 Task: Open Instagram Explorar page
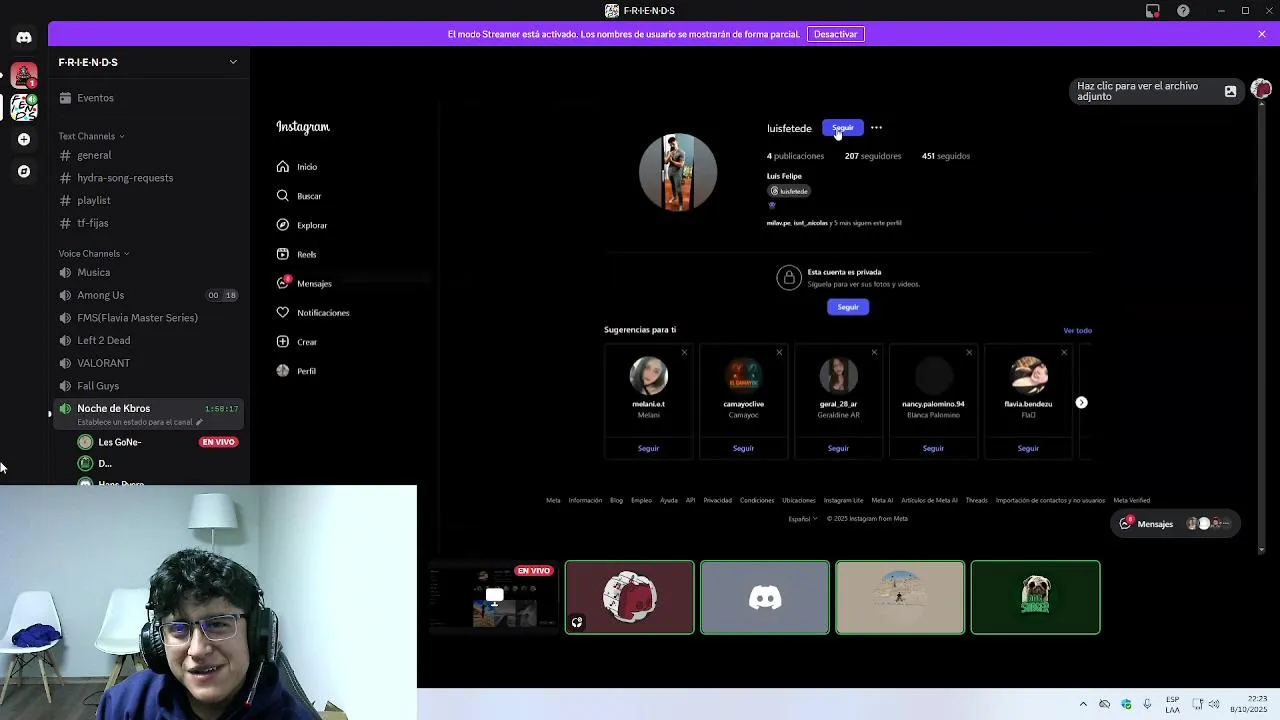(x=302, y=225)
